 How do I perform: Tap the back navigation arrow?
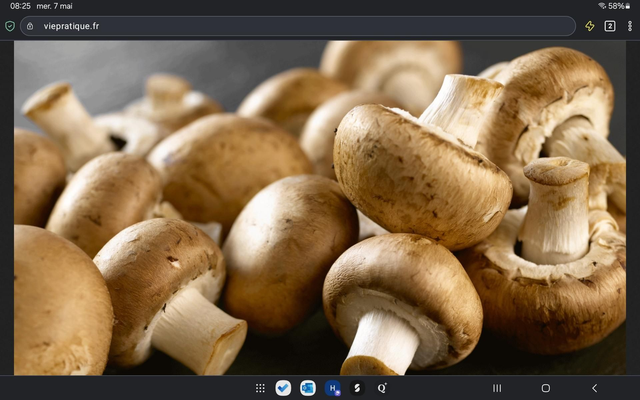594,388
